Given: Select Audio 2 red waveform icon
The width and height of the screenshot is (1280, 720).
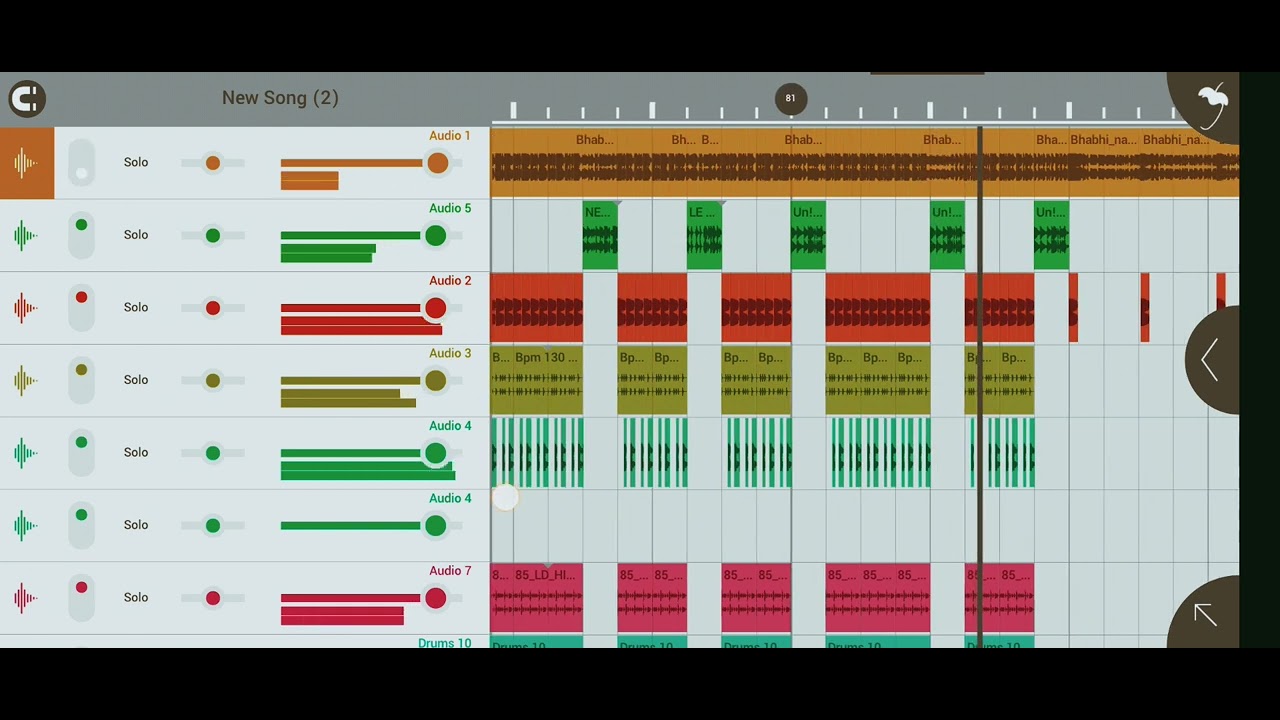Looking at the screenshot, I should pos(26,307).
